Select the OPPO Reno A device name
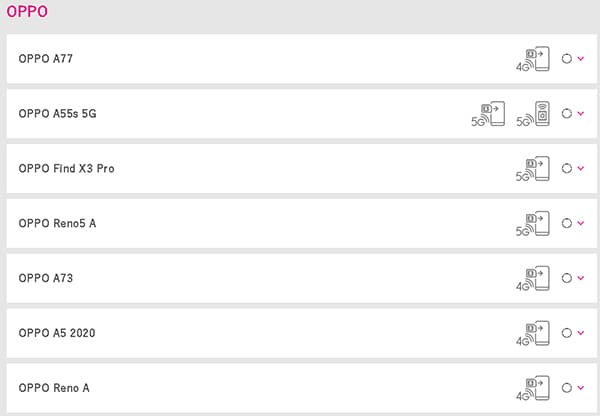 (x=54, y=388)
